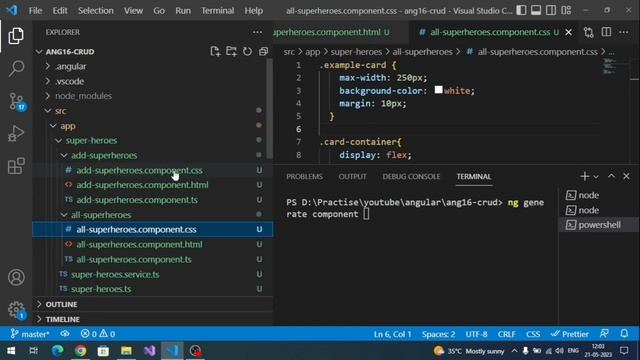Viewport: 640px width, 360px height.
Task: Select the powershell terminal instance
Action: 598,225
